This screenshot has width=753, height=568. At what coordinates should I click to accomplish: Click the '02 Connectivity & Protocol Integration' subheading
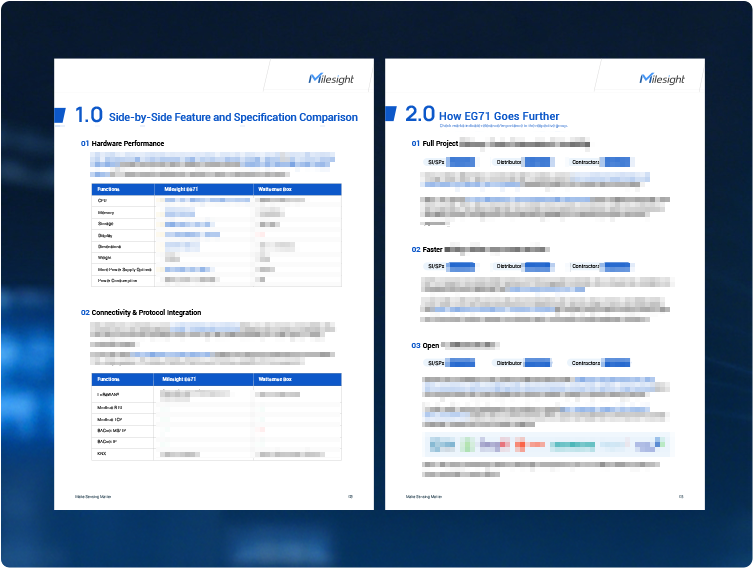pyautogui.click(x=141, y=313)
